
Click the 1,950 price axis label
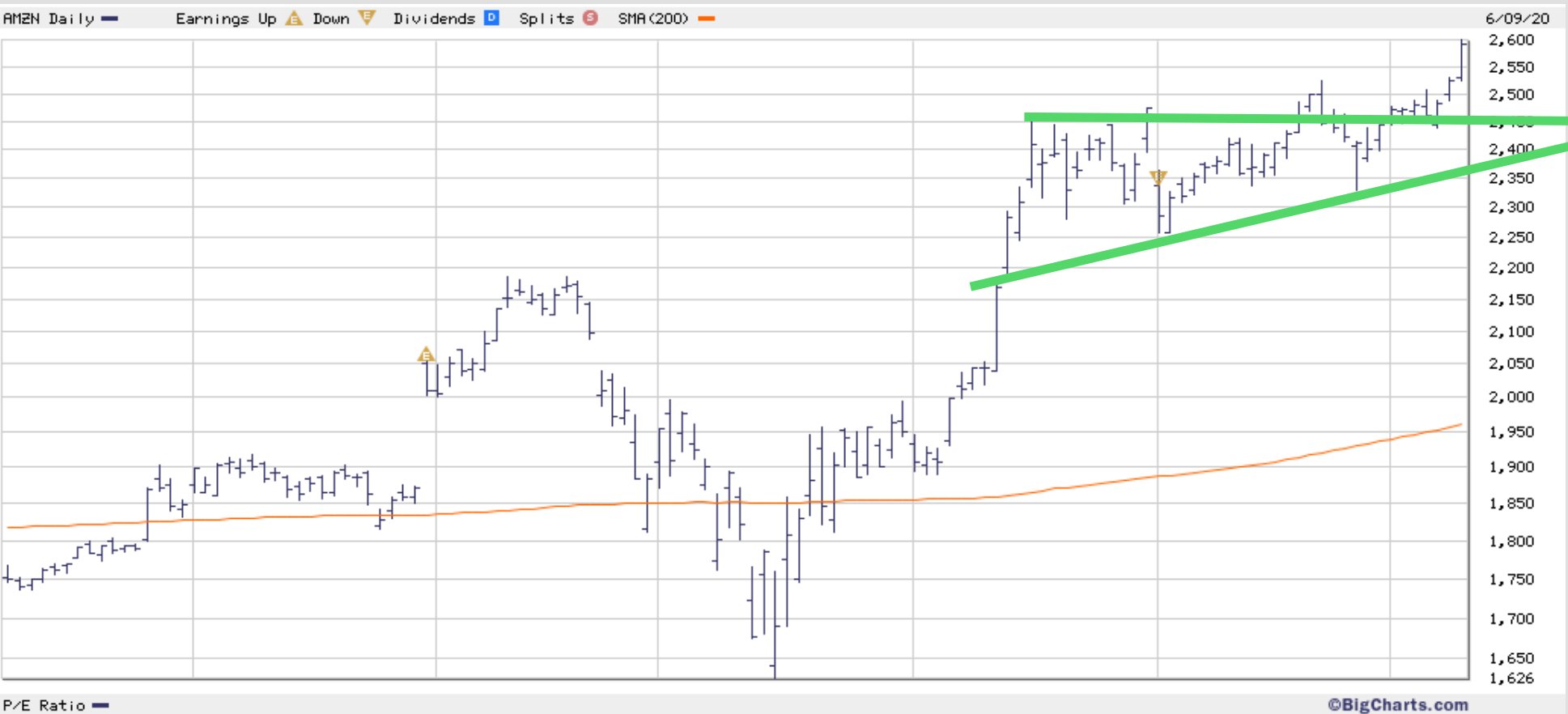click(1511, 432)
